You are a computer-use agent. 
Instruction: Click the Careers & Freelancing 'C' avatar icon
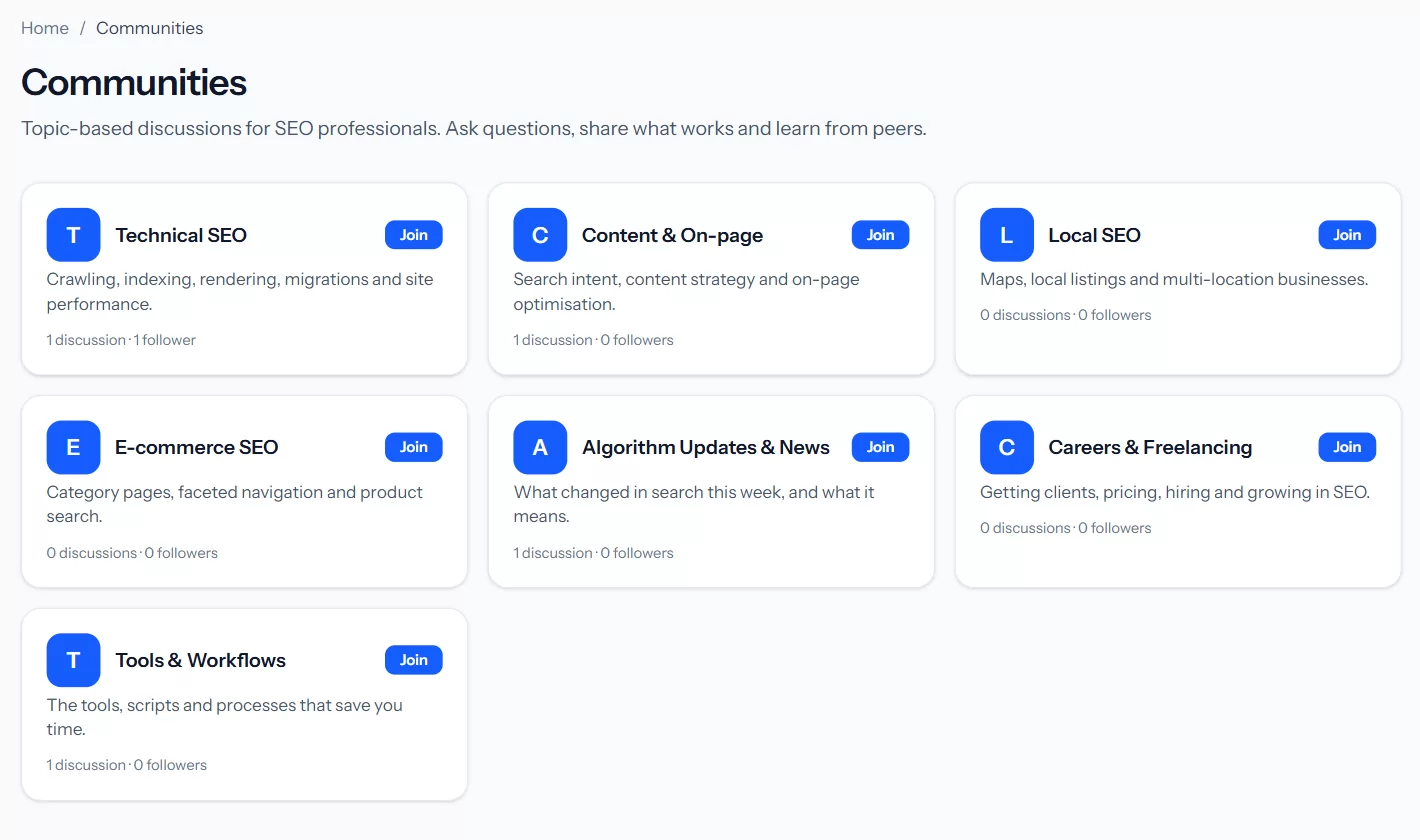[x=1007, y=447]
